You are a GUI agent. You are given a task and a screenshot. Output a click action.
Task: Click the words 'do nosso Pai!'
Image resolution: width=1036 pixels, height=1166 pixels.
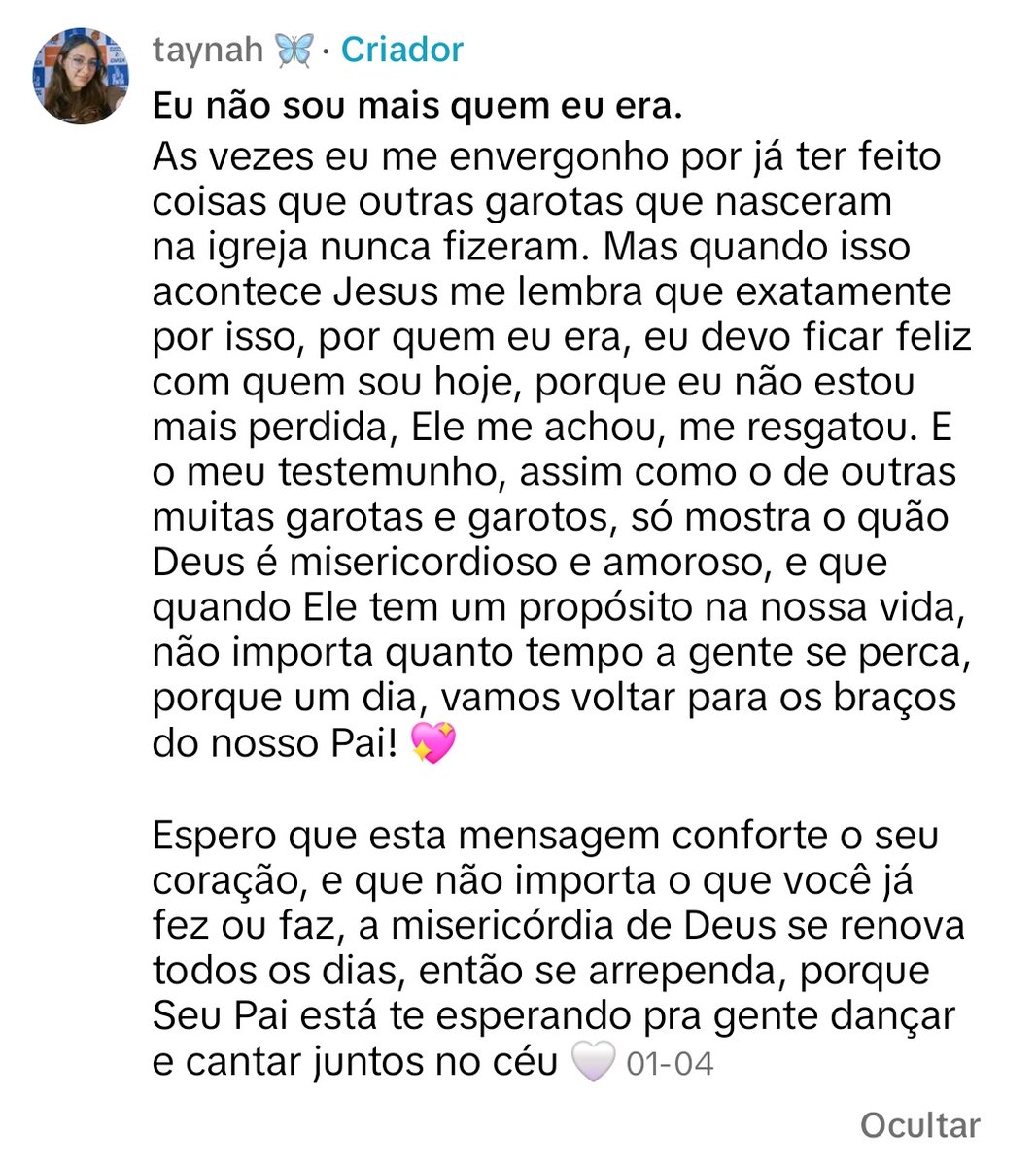(276, 744)
